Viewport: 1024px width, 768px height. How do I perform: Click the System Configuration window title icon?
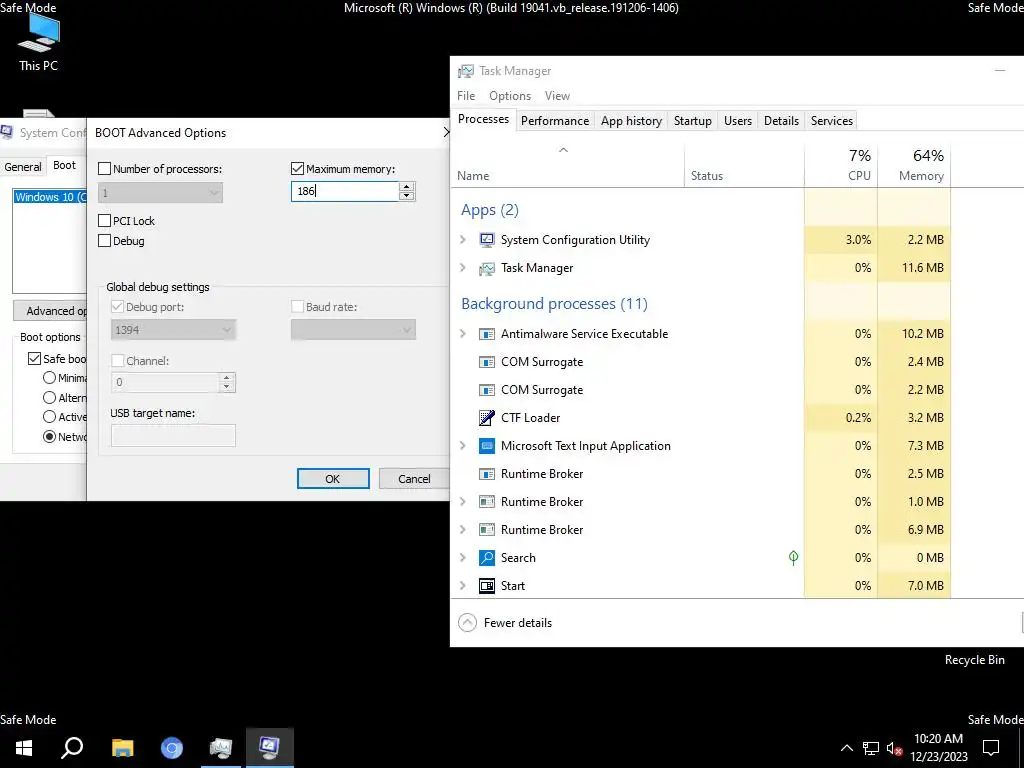pos(7,133)
